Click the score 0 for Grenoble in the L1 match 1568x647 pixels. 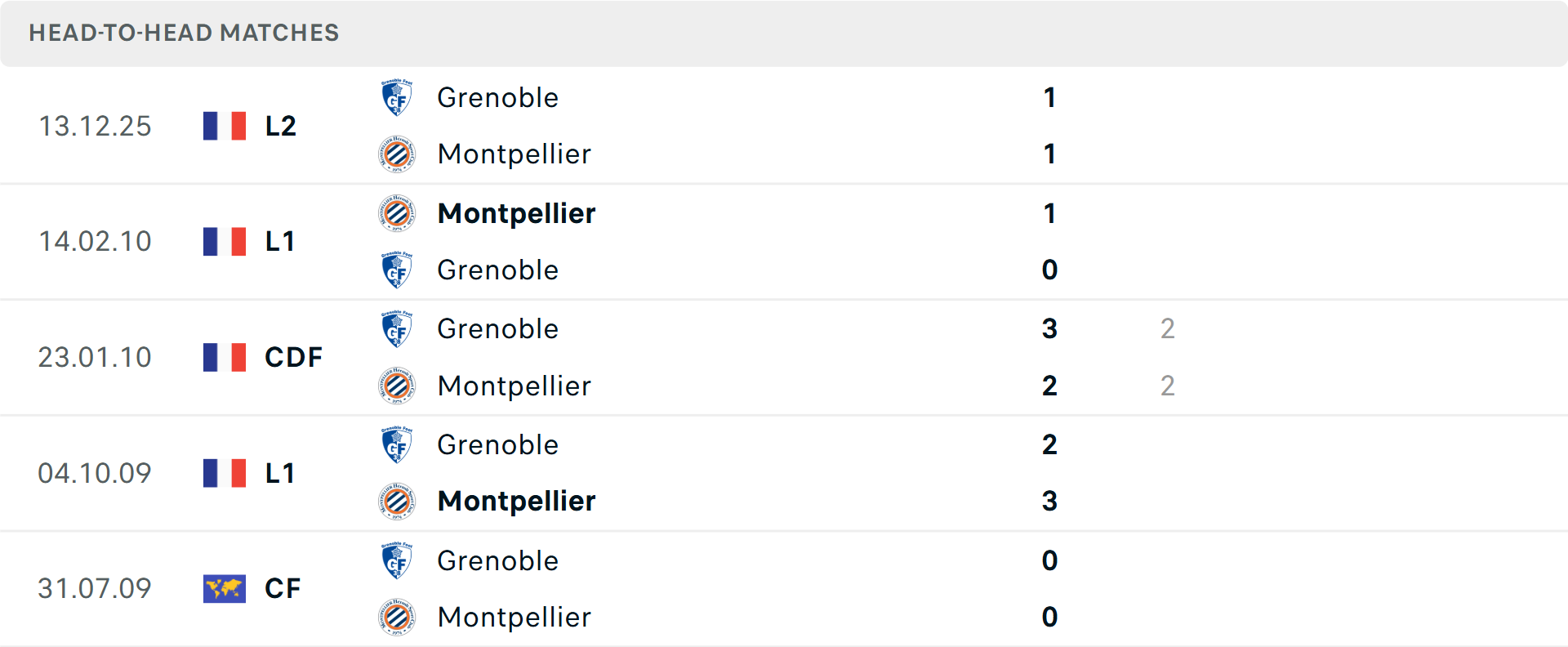click(x=1049, y=270)
